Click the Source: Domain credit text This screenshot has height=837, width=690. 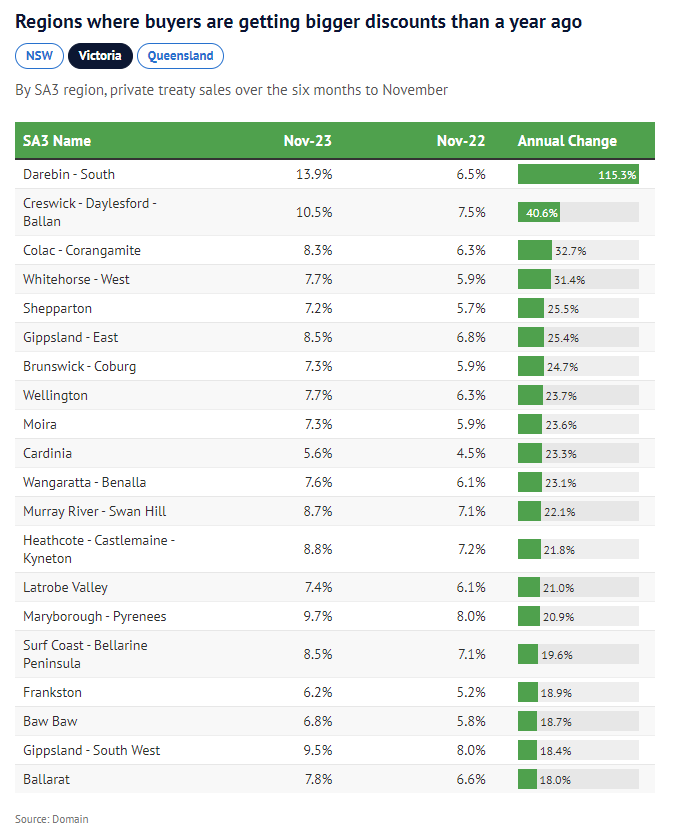coord(52,819)
